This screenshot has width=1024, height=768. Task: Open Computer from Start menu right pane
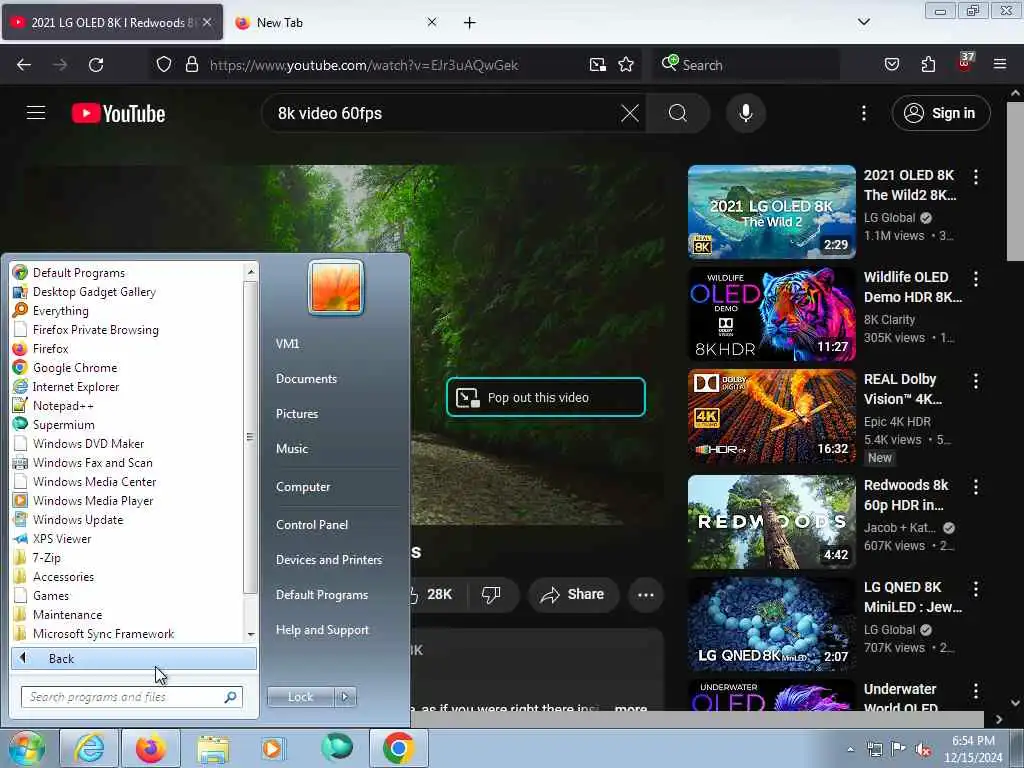(x=303, y=487)
